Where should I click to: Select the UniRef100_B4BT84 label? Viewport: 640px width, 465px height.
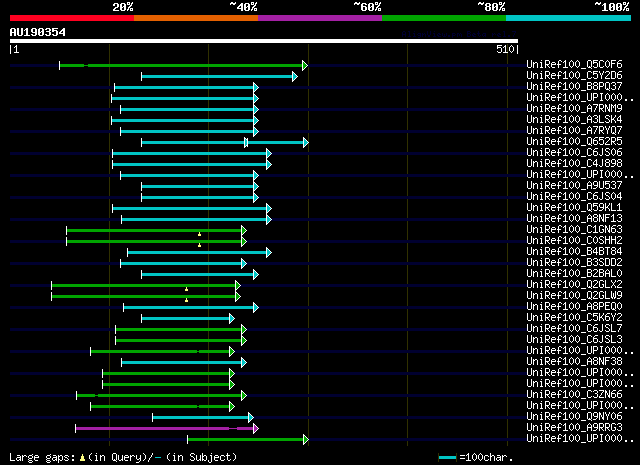point(574,251)
